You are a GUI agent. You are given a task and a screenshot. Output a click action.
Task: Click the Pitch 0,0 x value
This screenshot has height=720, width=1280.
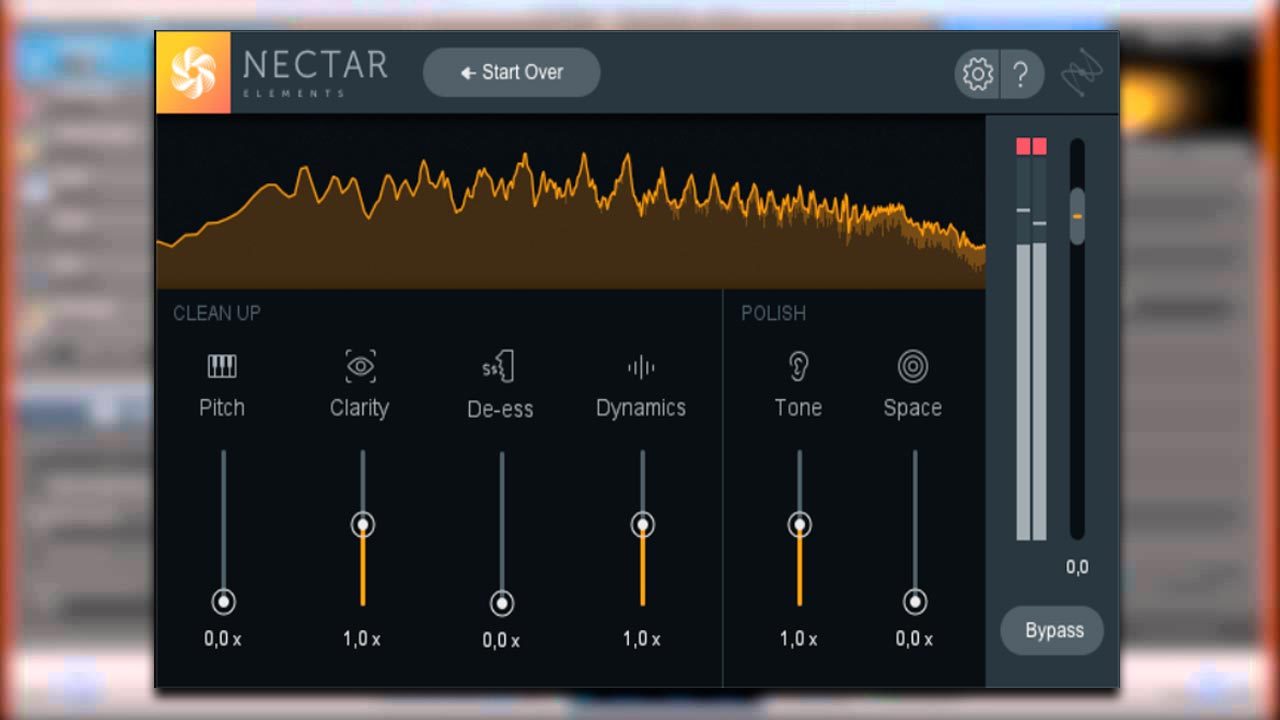pos(223,639)
